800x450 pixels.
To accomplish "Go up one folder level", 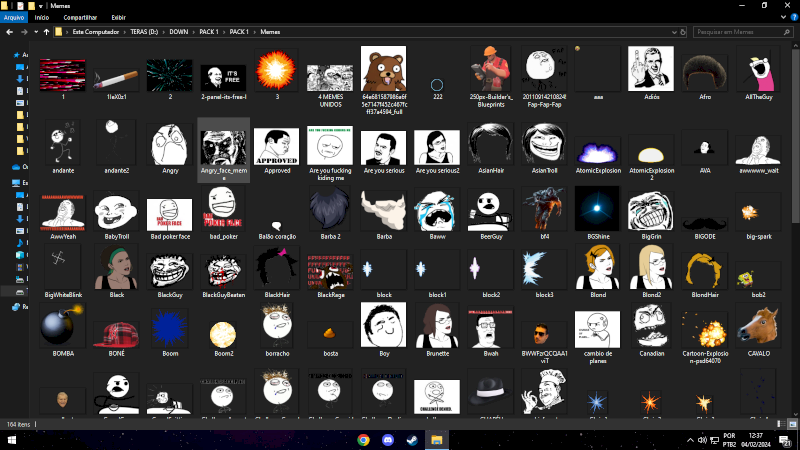I will [46, 32].
